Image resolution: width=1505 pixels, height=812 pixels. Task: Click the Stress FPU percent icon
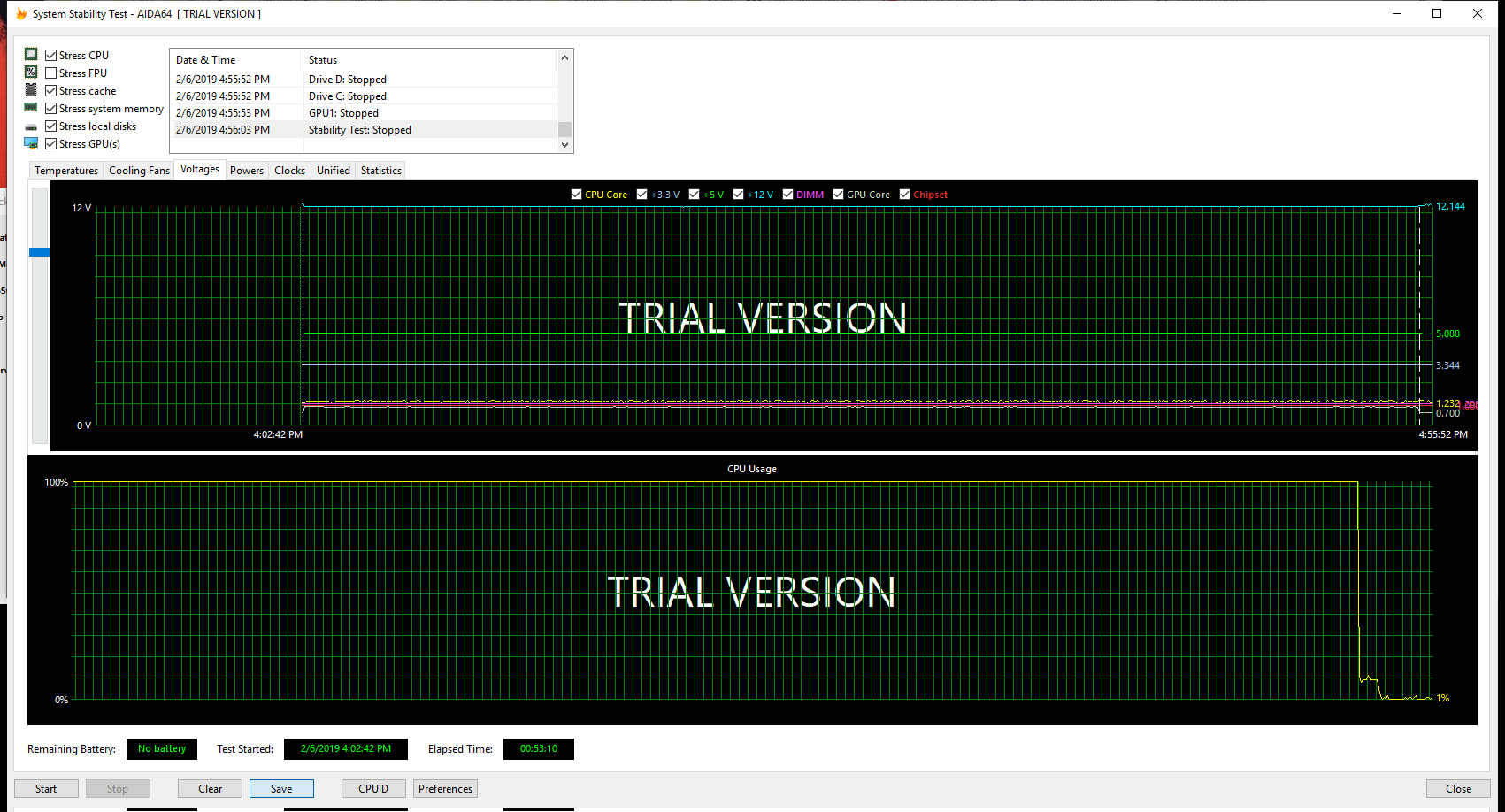coord(31,72)
